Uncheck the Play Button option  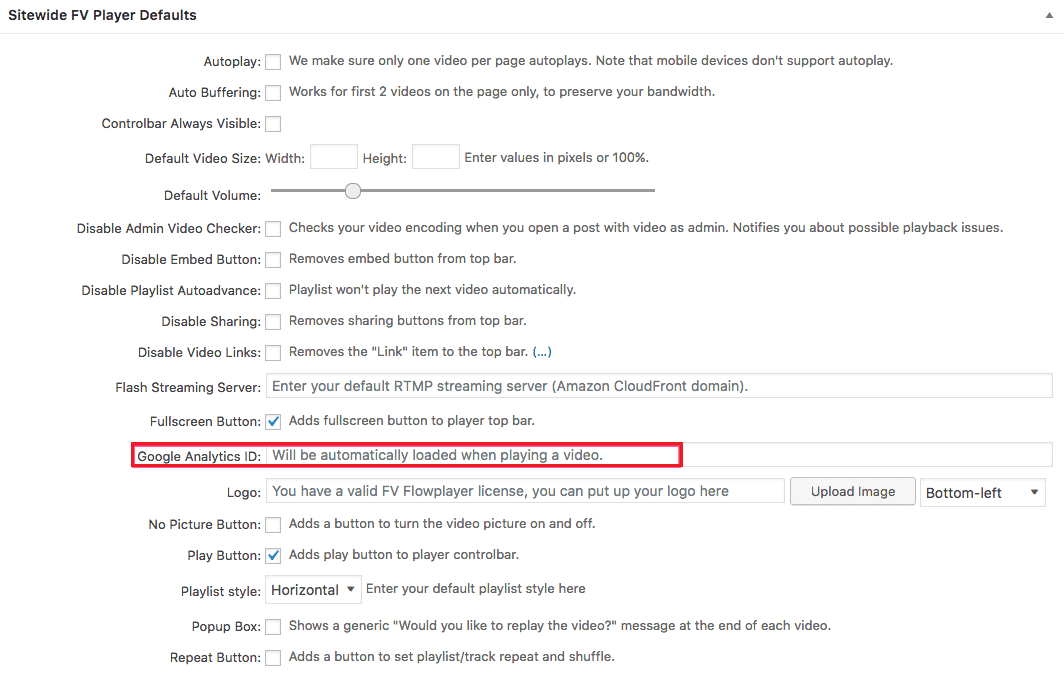click(273, 556)
